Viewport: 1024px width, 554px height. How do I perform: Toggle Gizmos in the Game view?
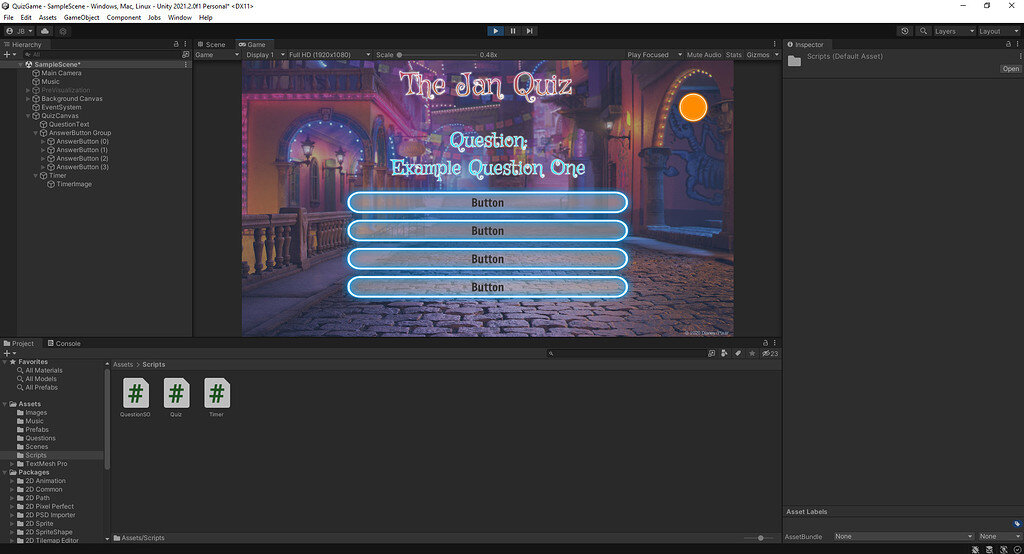tap(758, 55)
